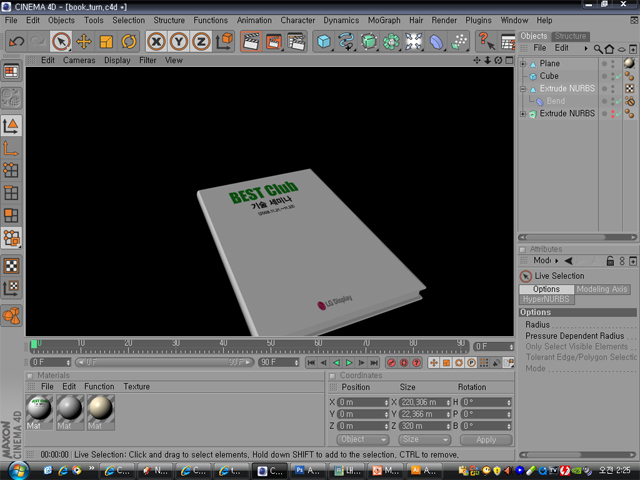Render the active view
Viewport: 640px width, 480px height.
pos(251,42)
